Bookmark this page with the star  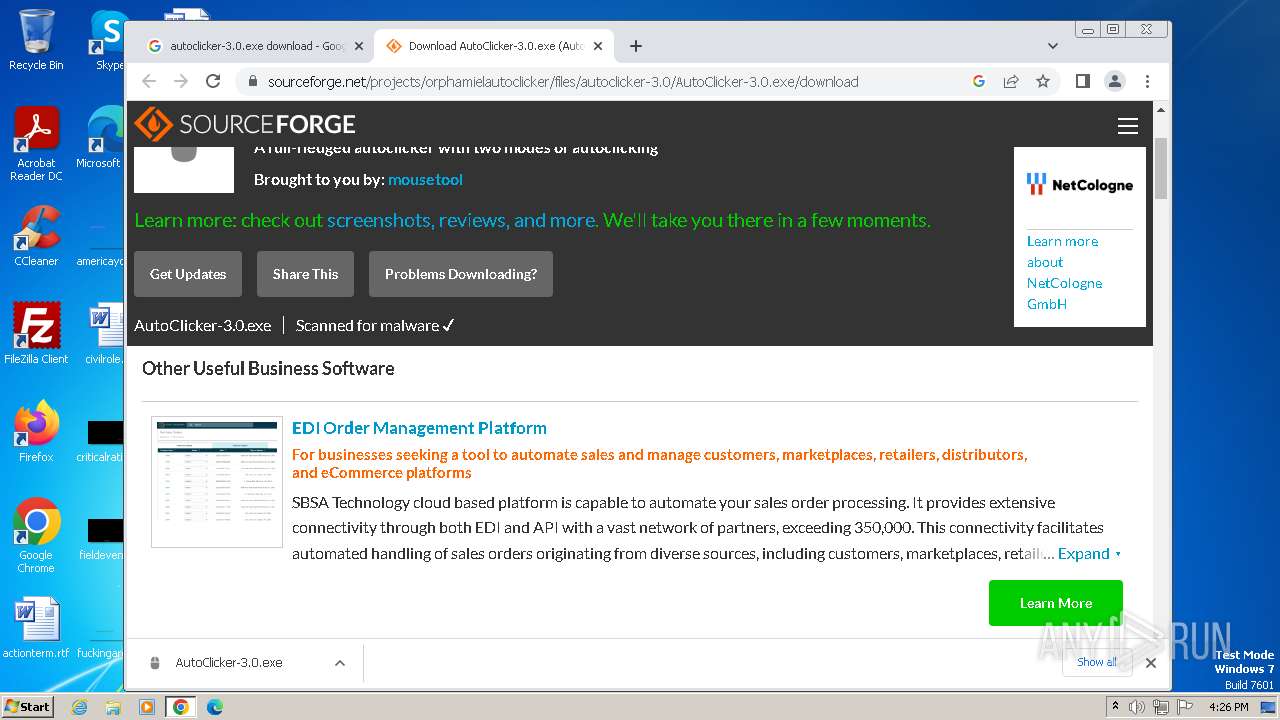pos(1043,81)
